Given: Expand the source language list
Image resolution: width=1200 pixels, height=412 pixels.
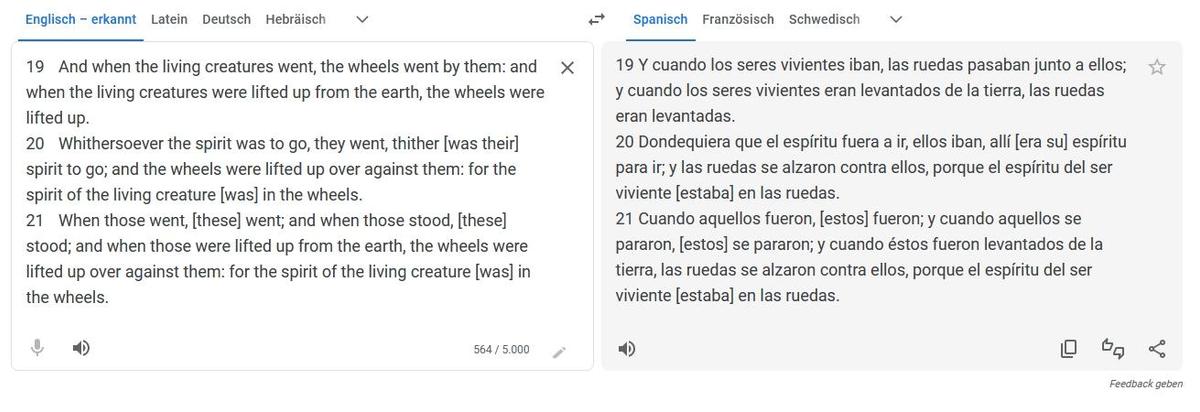Looking at the screenshot, I should [362, 19].
